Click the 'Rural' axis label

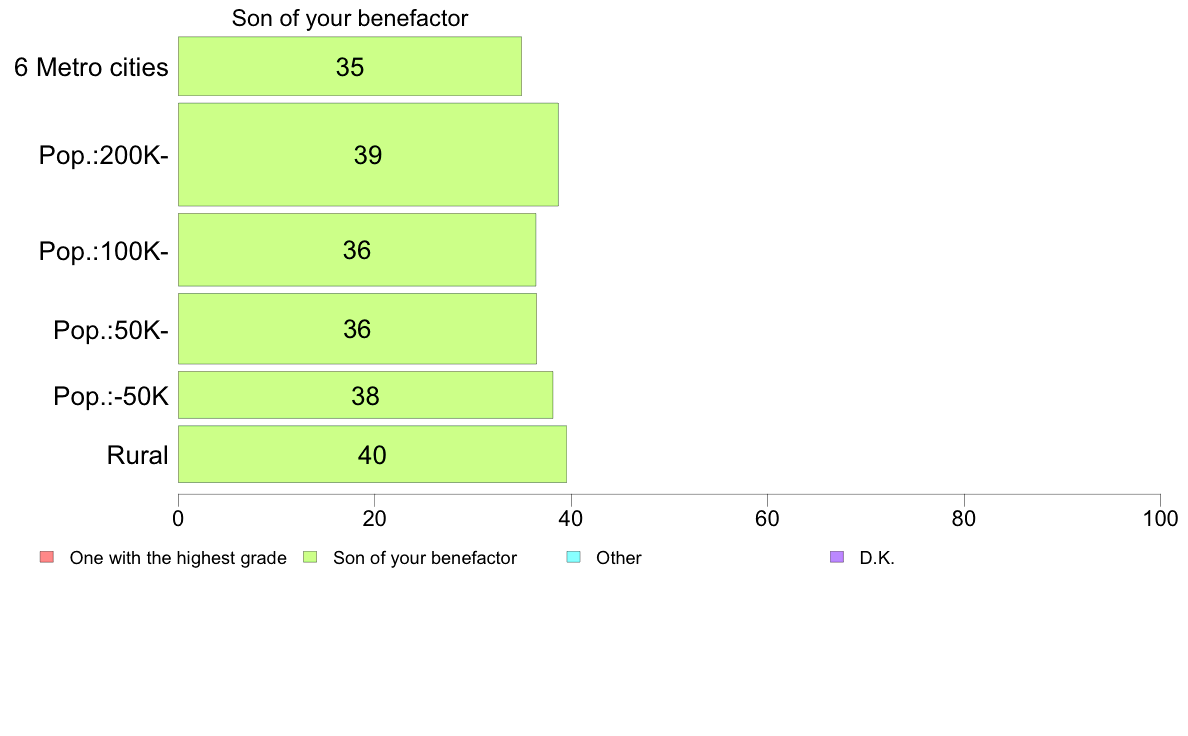[137, 456]
